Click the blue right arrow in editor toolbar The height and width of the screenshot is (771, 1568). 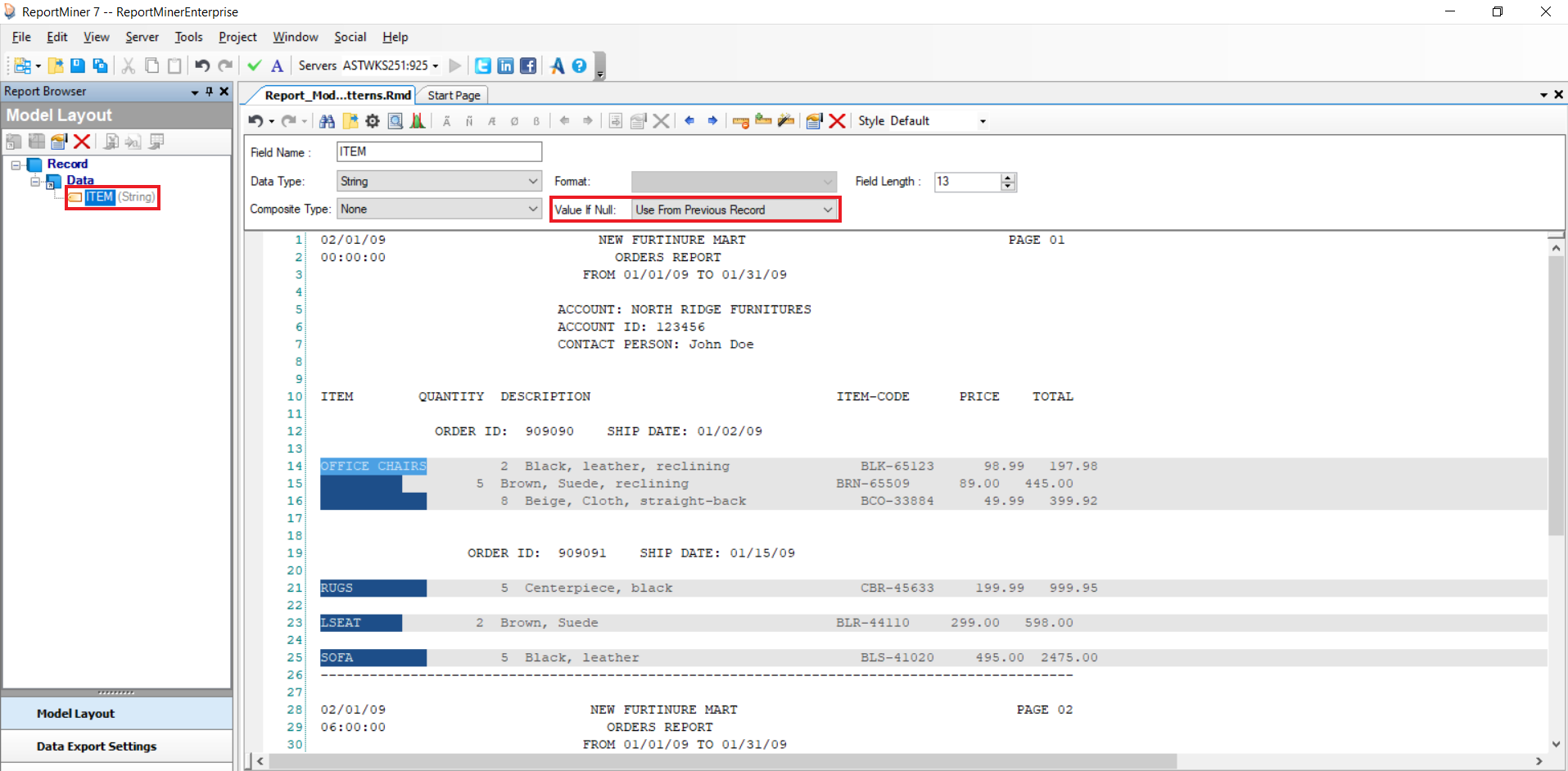click(x=712, y=121)
